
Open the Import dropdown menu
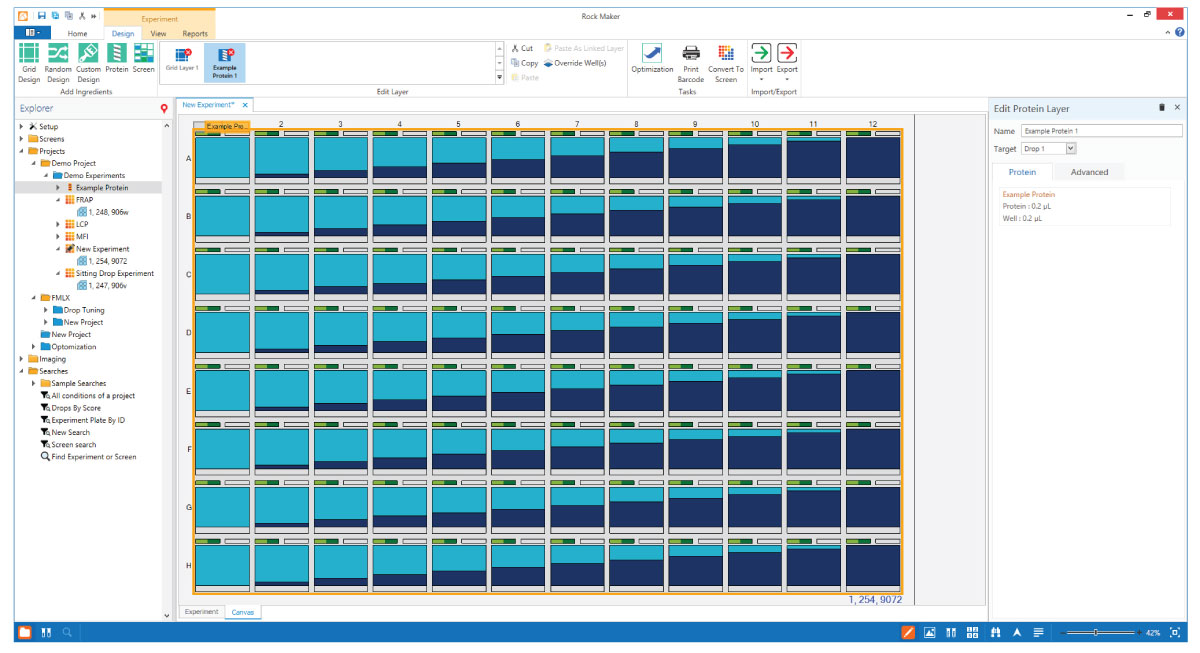tap(761, 78)
